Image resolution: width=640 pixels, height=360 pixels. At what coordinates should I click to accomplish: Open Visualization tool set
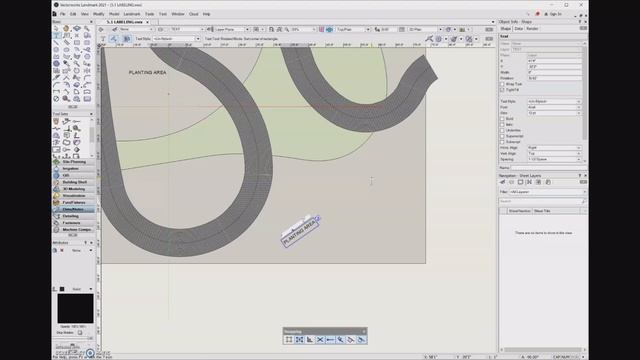(73, 196)
